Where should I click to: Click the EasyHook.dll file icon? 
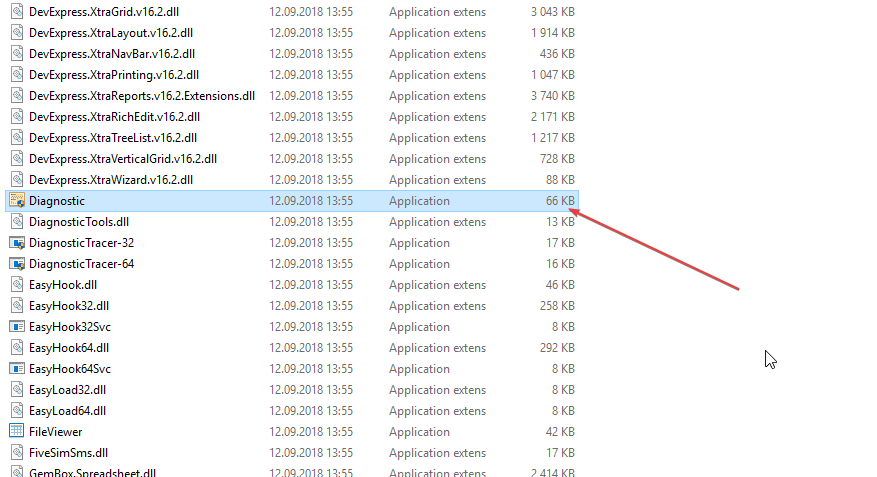pyautogui.click(x=17, y=285)
